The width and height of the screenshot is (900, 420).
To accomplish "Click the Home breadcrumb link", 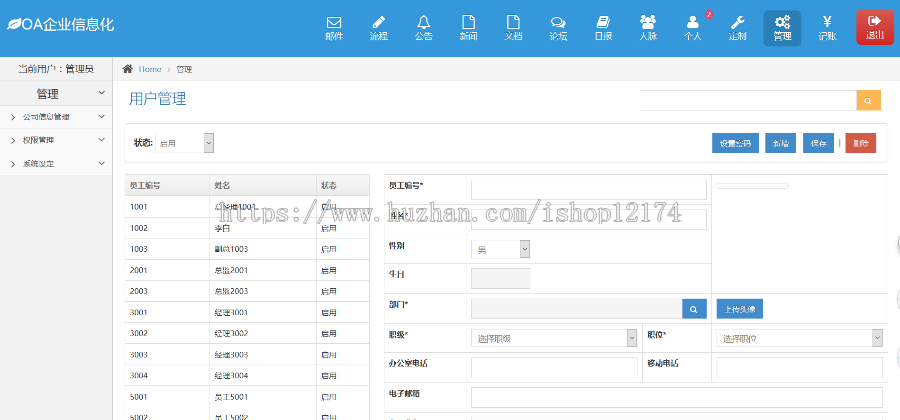I will click(x=150, y=69).
